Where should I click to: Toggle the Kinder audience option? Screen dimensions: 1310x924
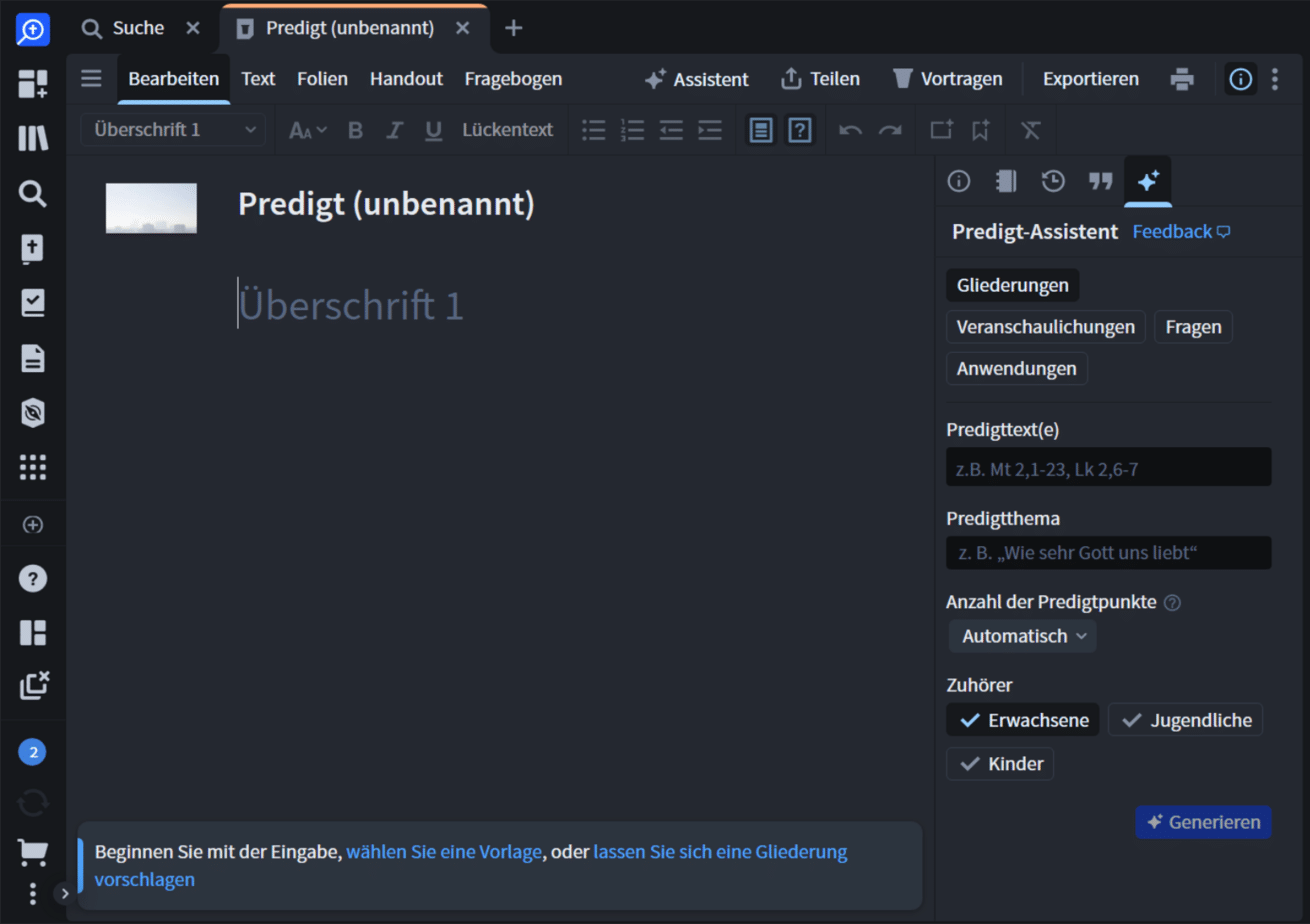tap(1000, 764)
